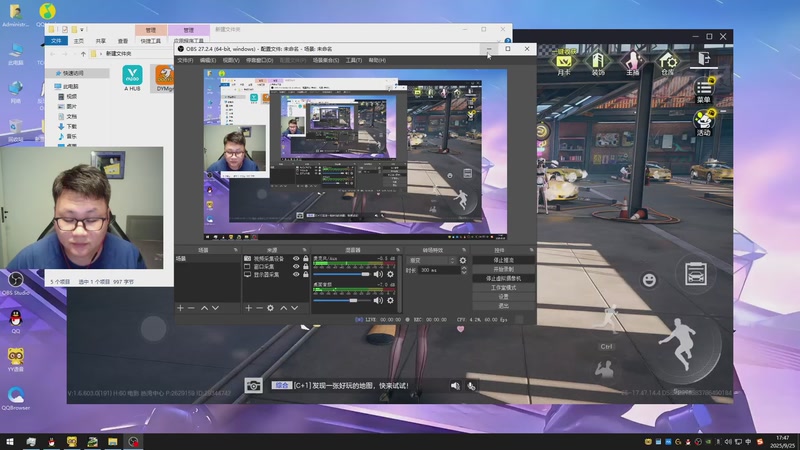Image resolution: width=800 pixels, height=450 pixels.
Task: Remove selected scene with minus icon
Action: 191,308
